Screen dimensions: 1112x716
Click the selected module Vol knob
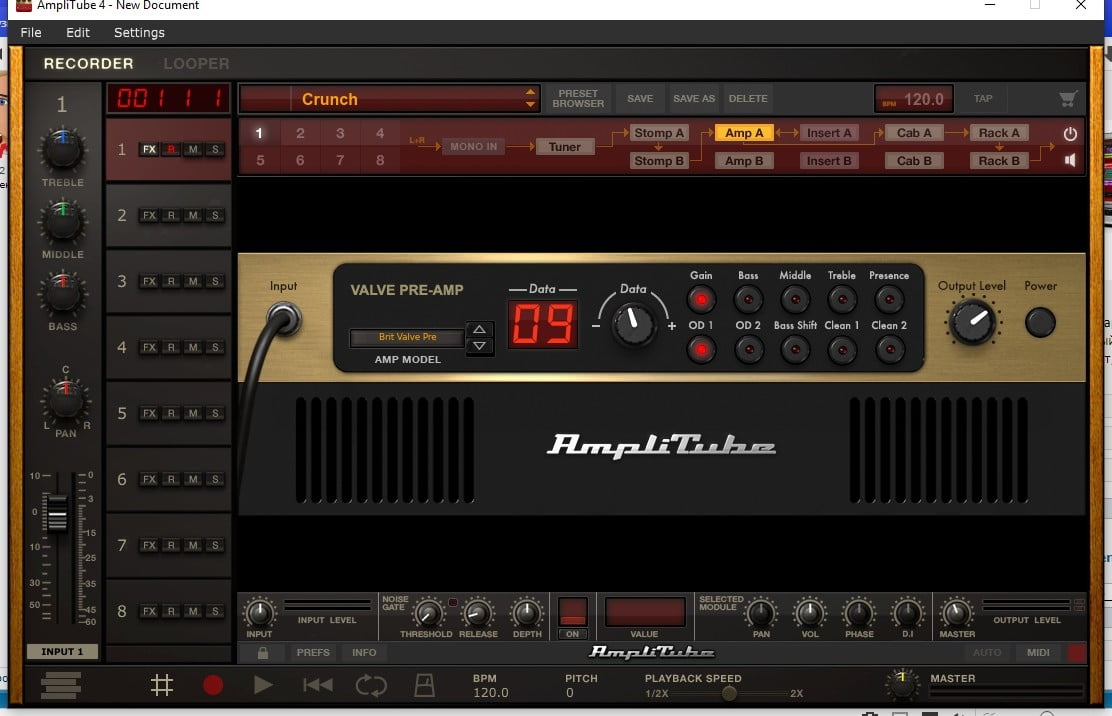[809, 613]
